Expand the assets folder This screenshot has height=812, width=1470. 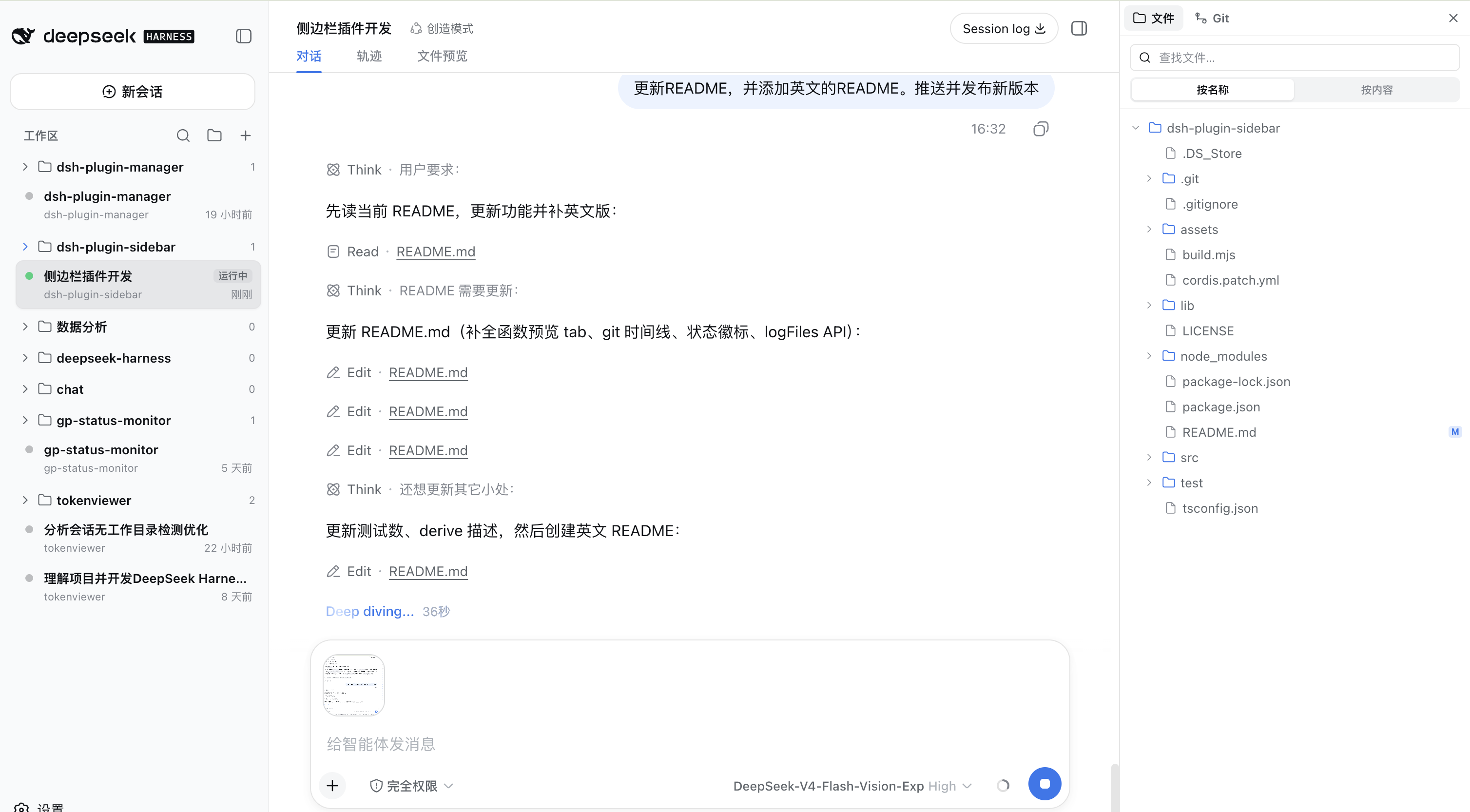click(x=1149, y=230)
